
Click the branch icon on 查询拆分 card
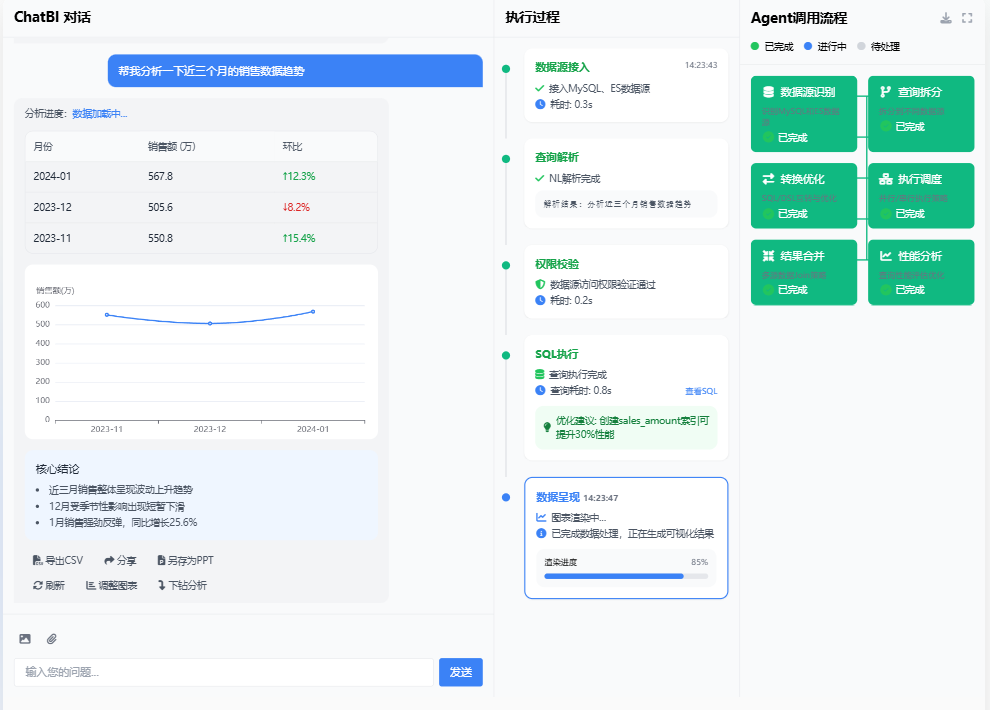coord(885,92)
